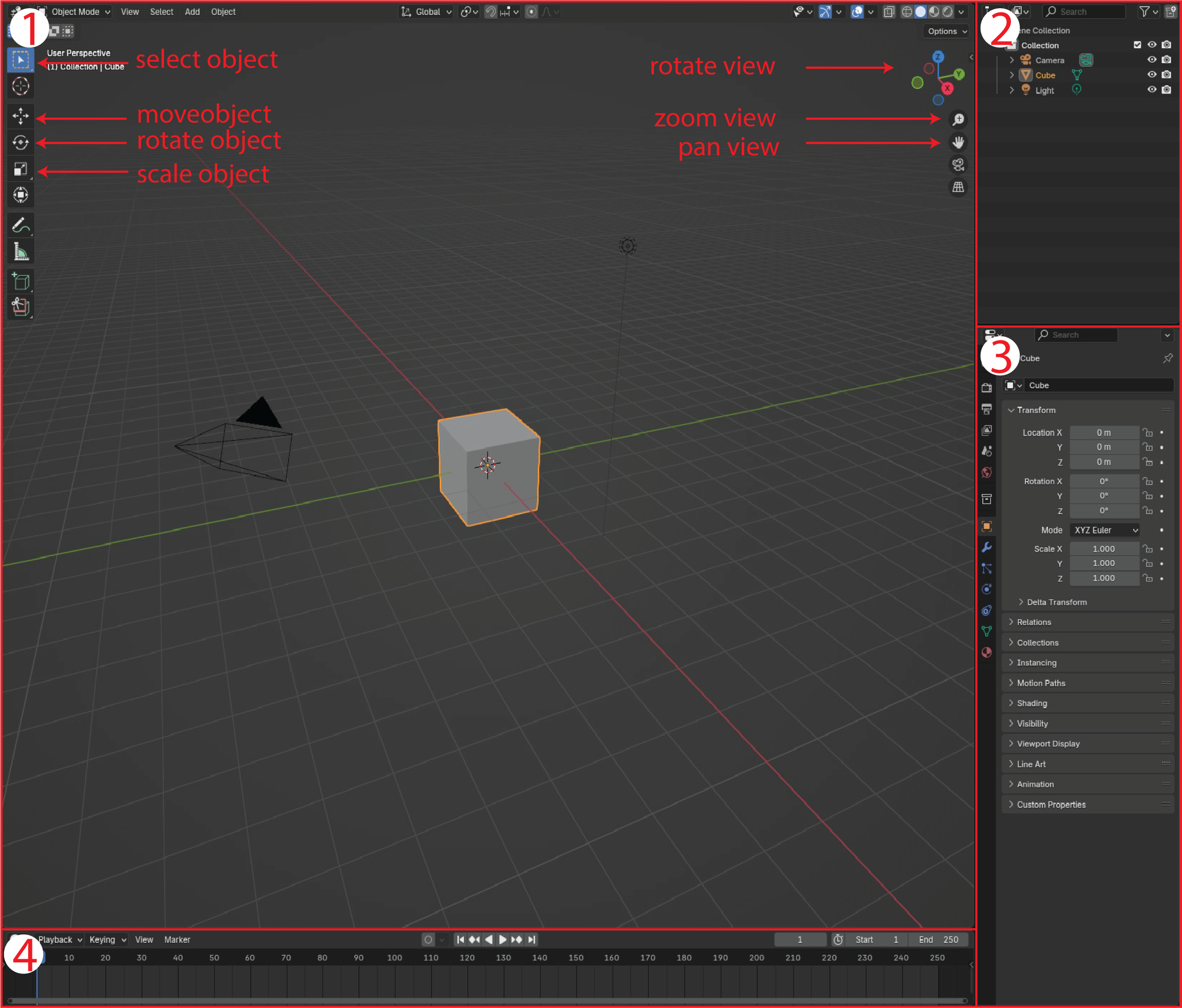Open the Physics properties tab icon

click(986, 589)
